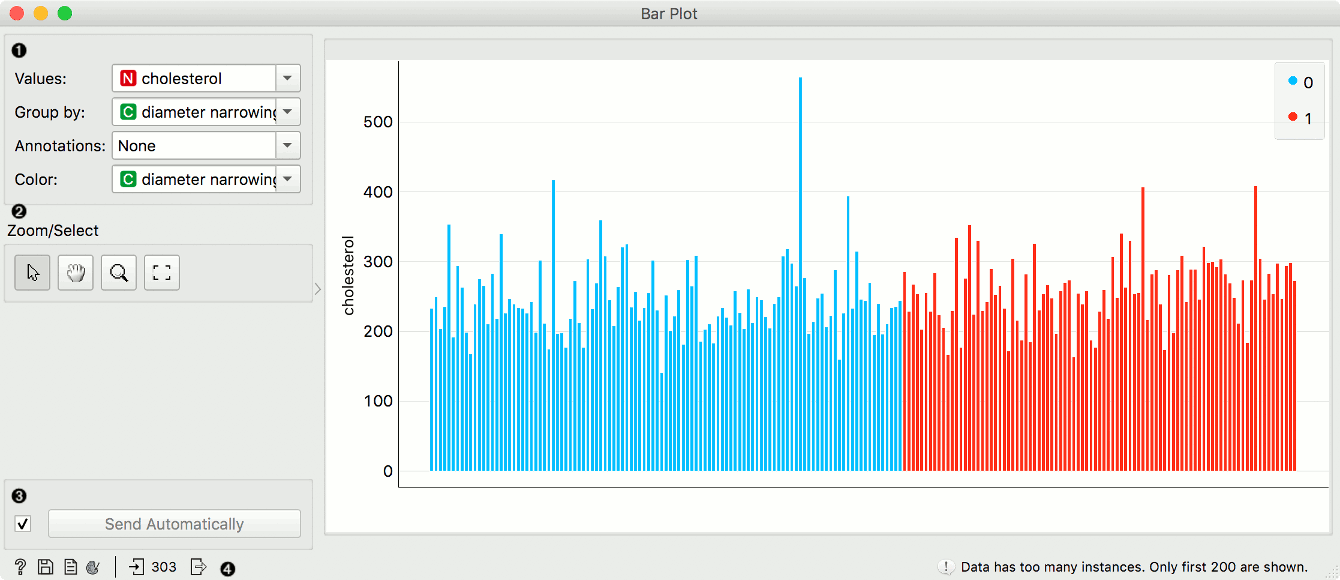Open the Values cholesterol dropdown
Screen dimensions: 1340x580
[x=206, y=78]
